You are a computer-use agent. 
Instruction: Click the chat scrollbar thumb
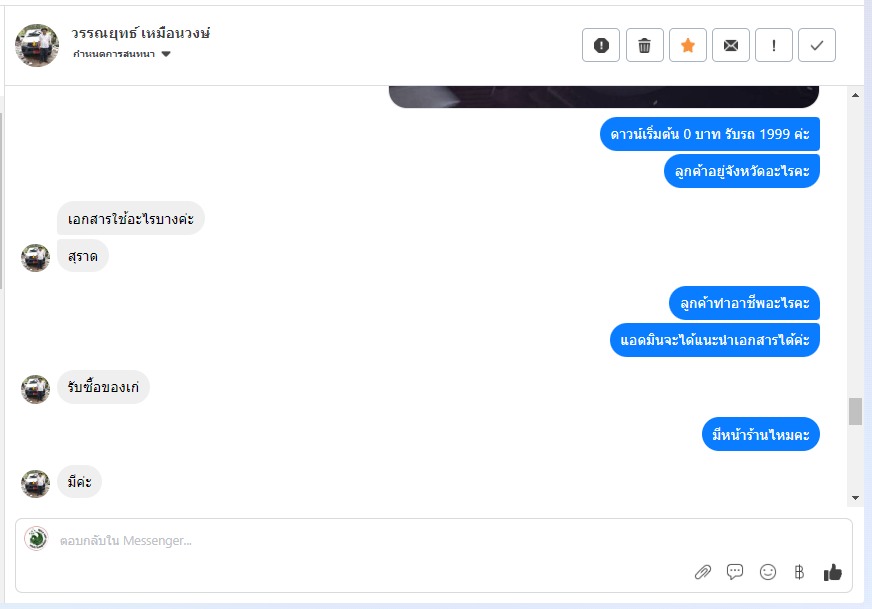855,412
